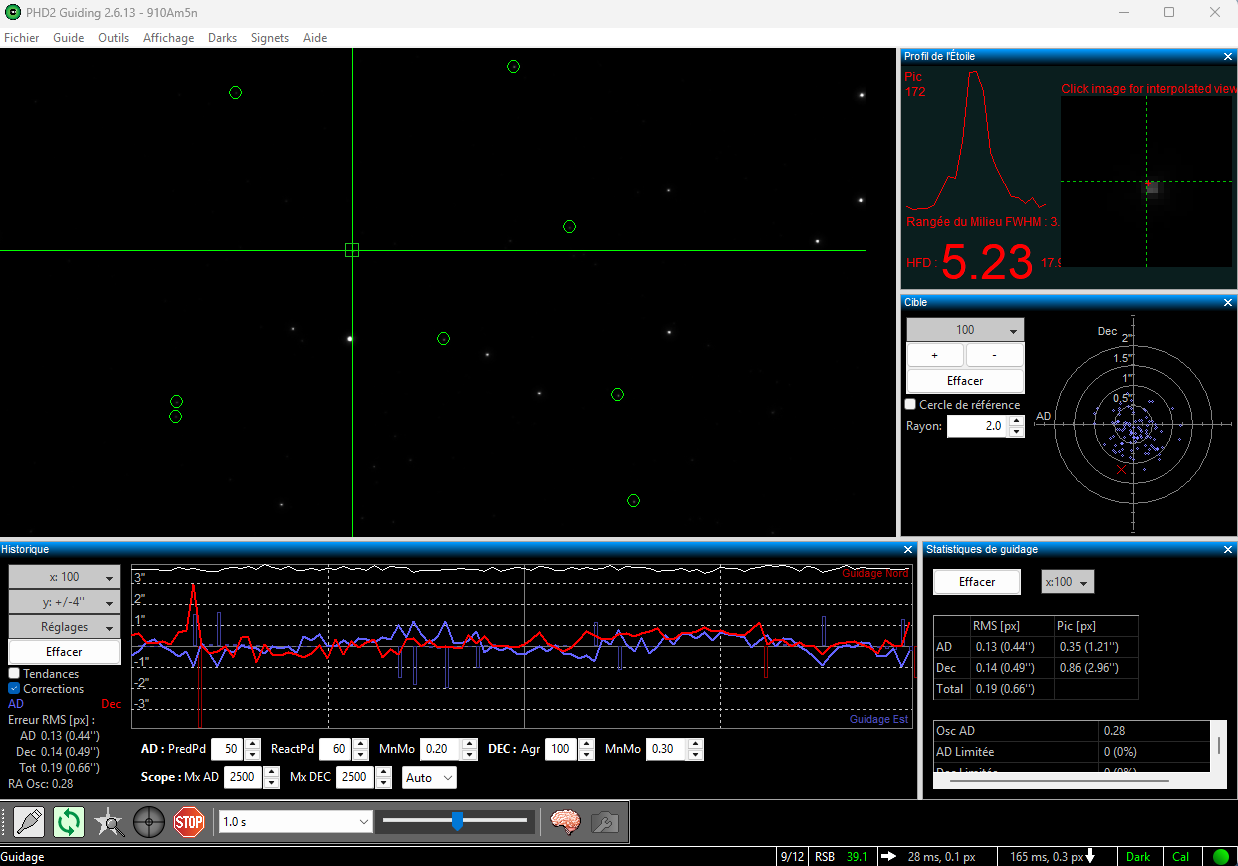Image resolution: width=1238 pixels, height=866 pixels.
Task: Click the crosshair begin-guiding icon
Action: [x=149, y=822]
